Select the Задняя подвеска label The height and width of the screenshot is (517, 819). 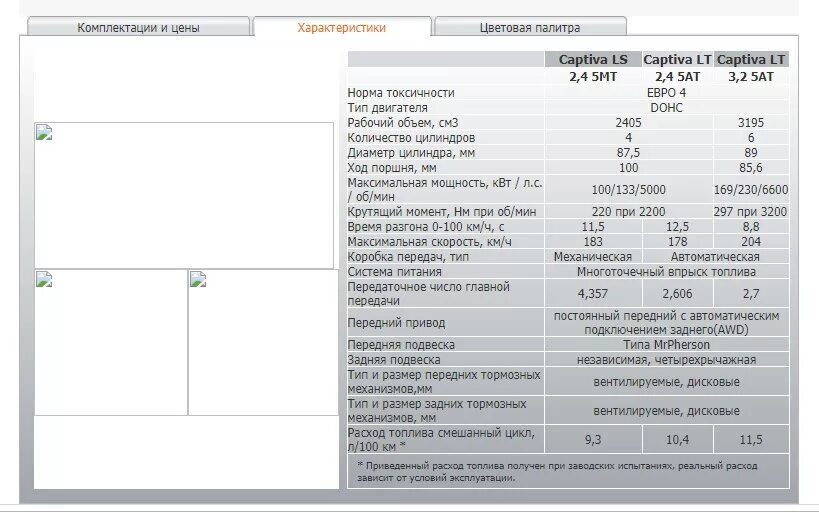(394, 360)
